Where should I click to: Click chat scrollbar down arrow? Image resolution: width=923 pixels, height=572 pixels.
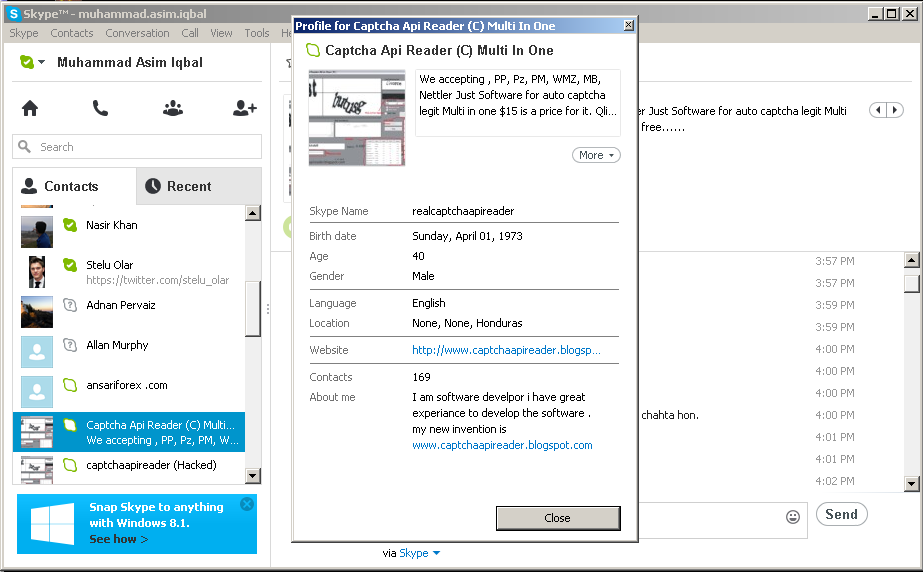tap(911, 484)
